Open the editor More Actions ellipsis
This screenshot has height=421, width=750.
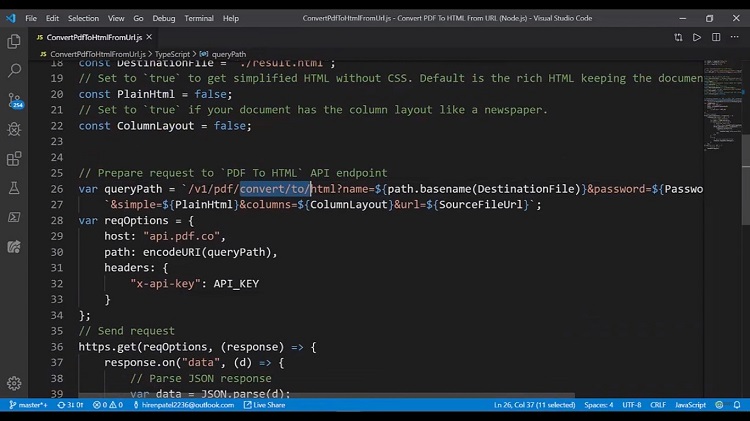pyautogui.click(x=735, y=37)
